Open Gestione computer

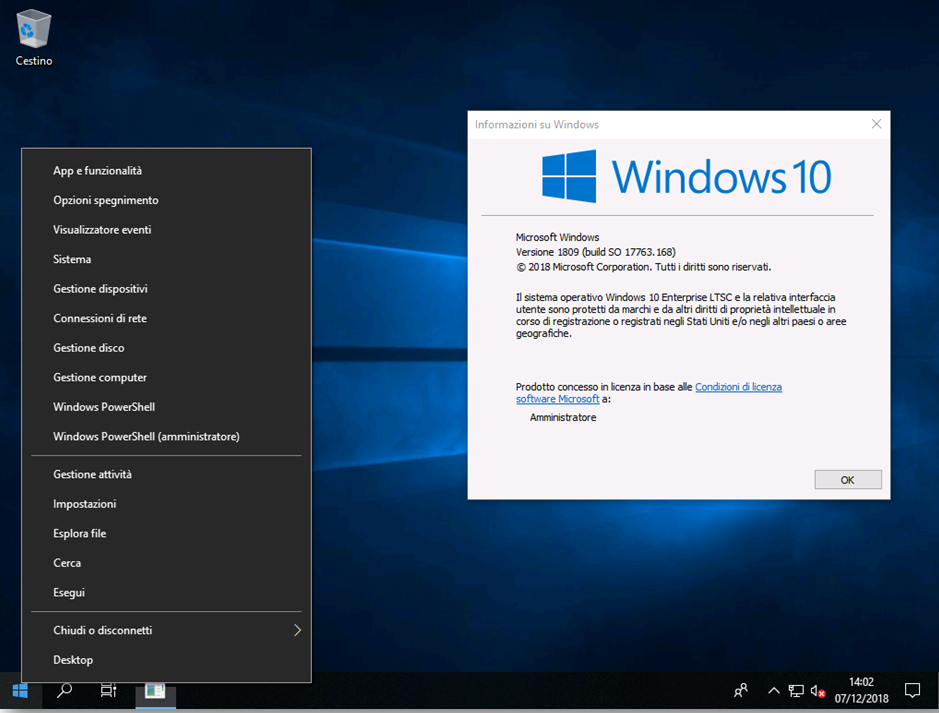coord(166,377)
